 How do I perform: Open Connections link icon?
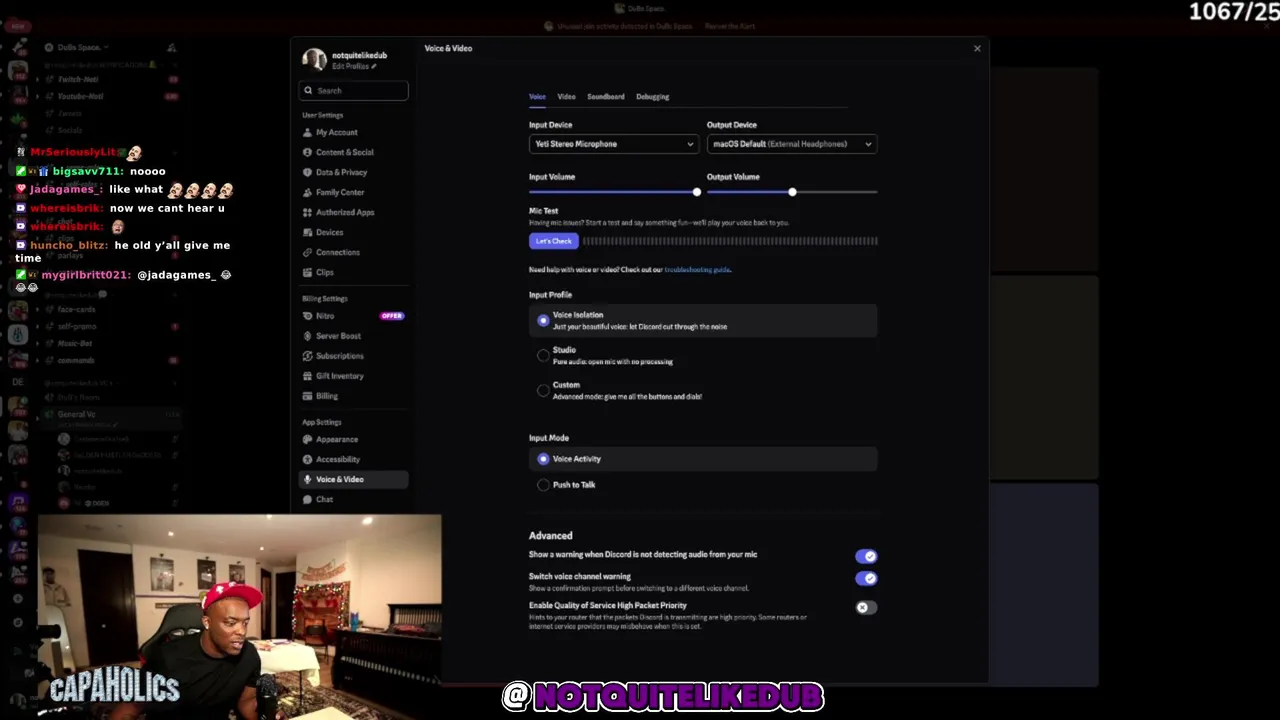(307, 252)
